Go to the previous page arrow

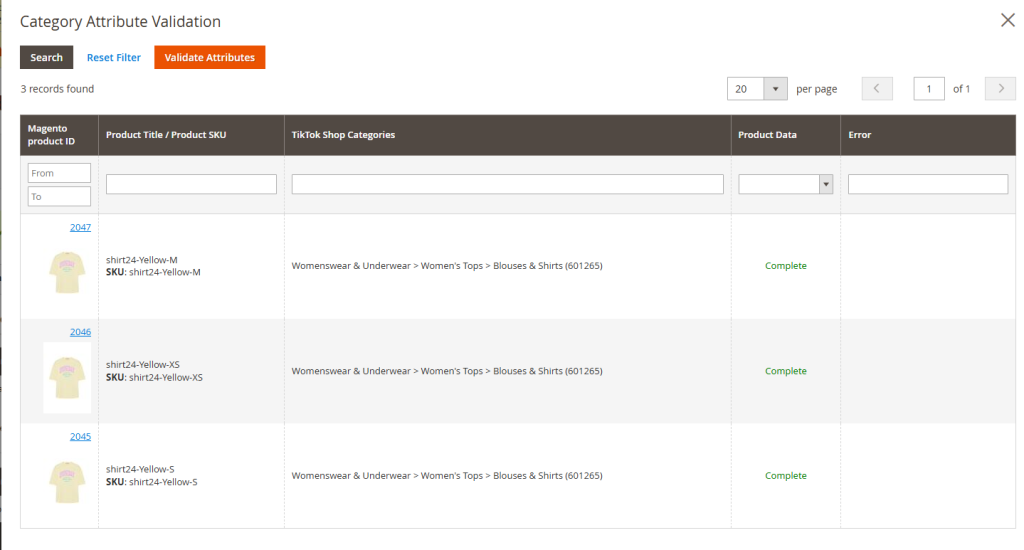(x=877, y=89)
